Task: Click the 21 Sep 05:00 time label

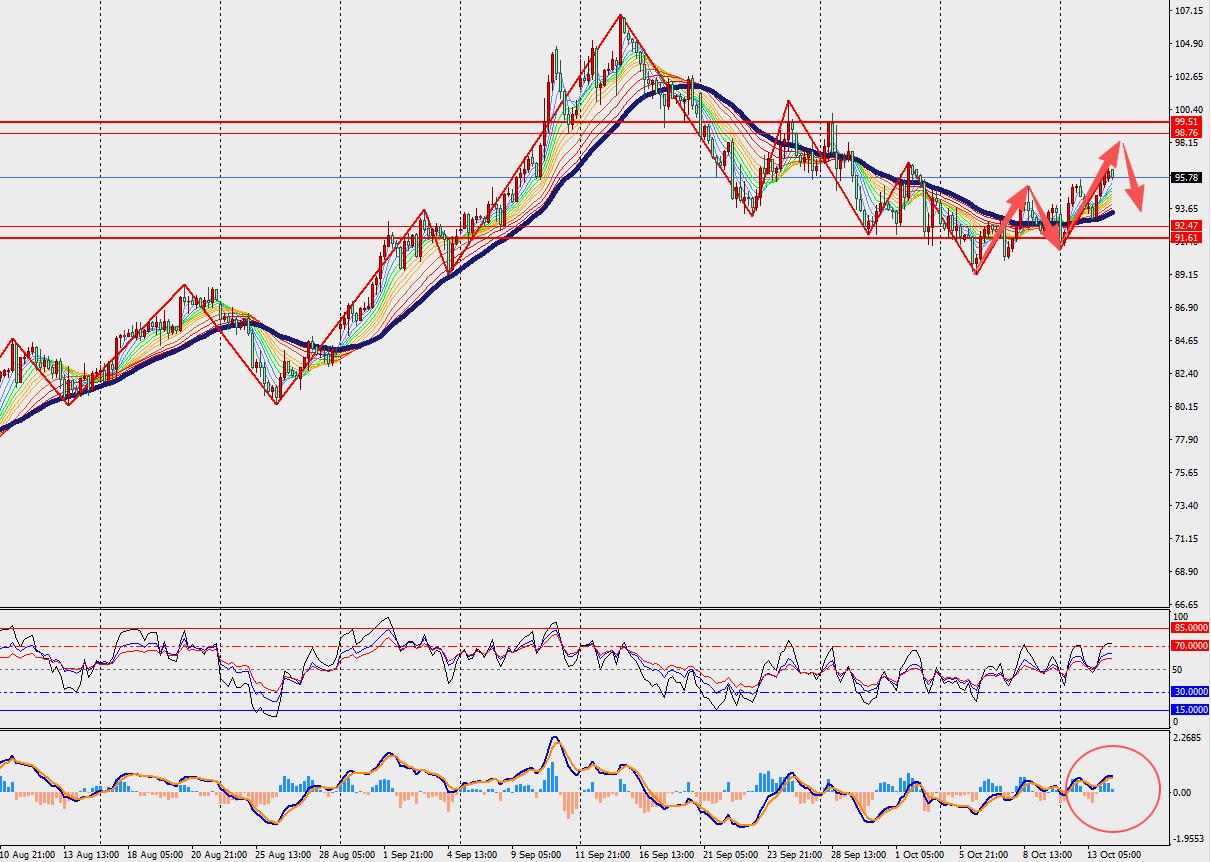Action: tap(731, 855)
